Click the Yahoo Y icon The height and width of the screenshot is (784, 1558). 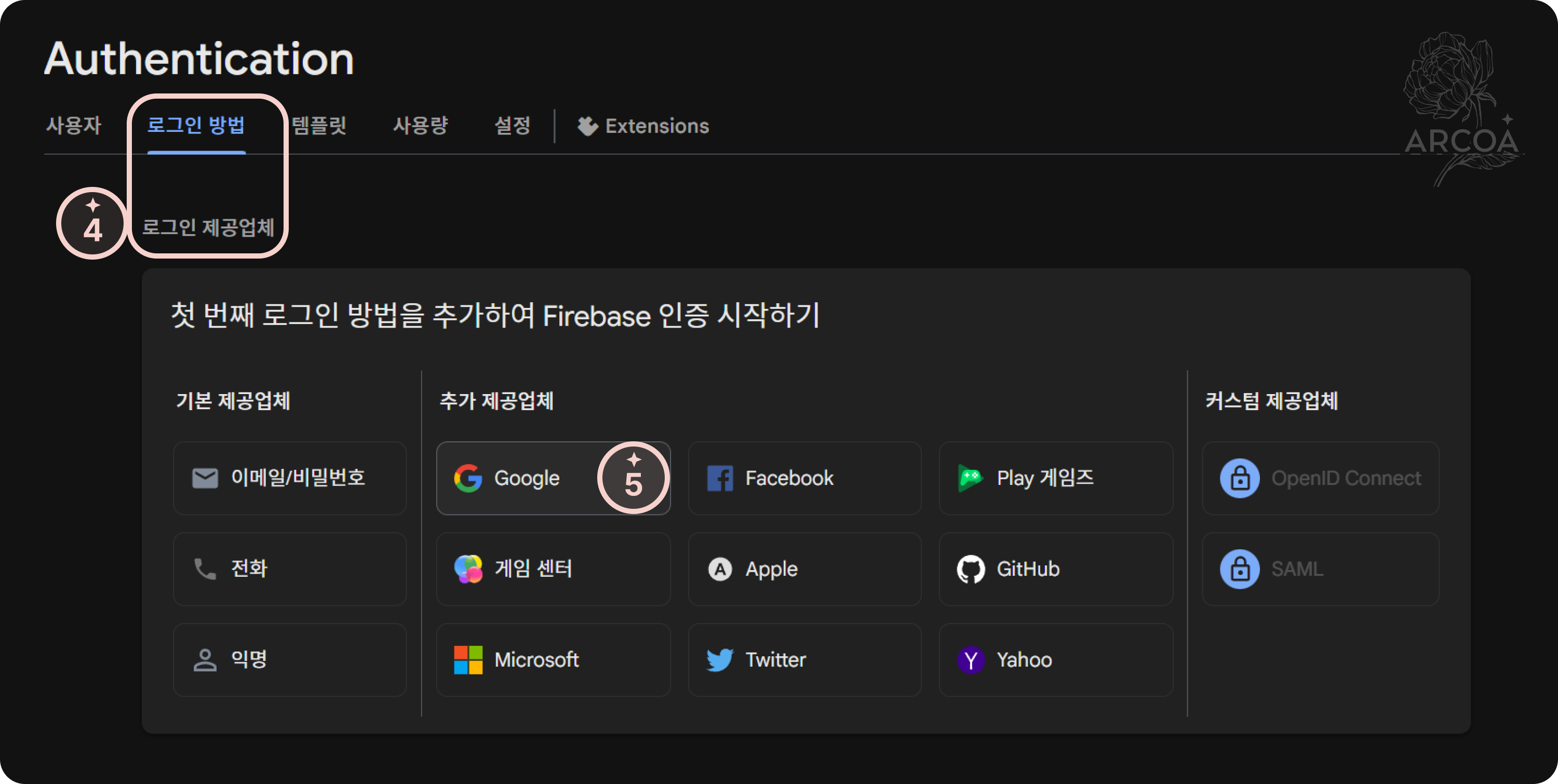971,659
